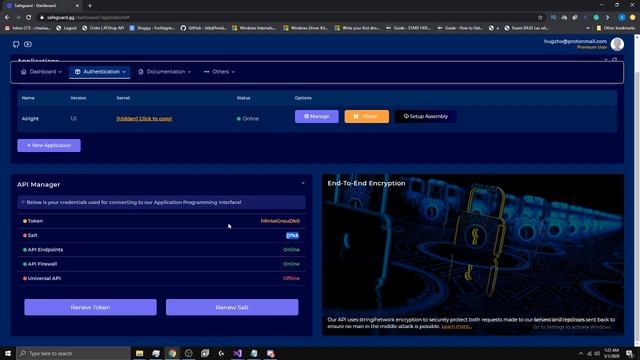The image size is (640, 360).
Task: Collapse the API Manager panel
Action: tap(303, 183)
